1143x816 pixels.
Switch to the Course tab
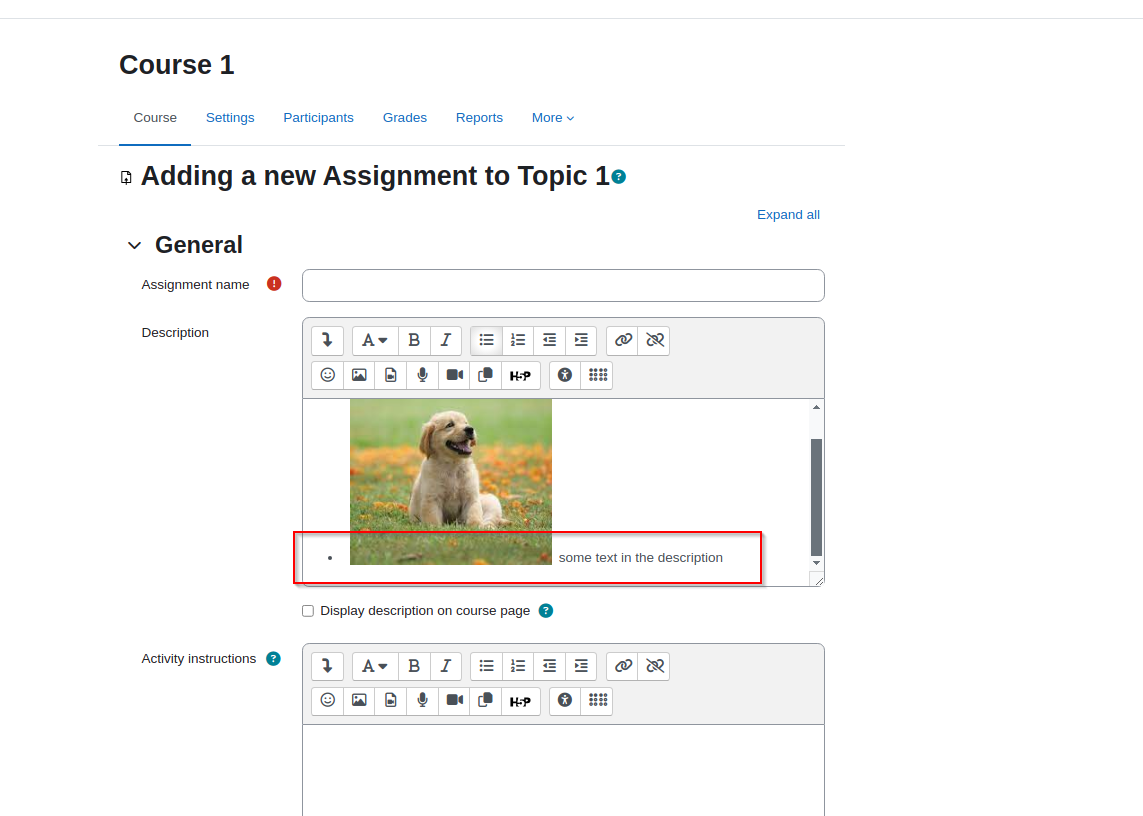(x=155, y=118)
